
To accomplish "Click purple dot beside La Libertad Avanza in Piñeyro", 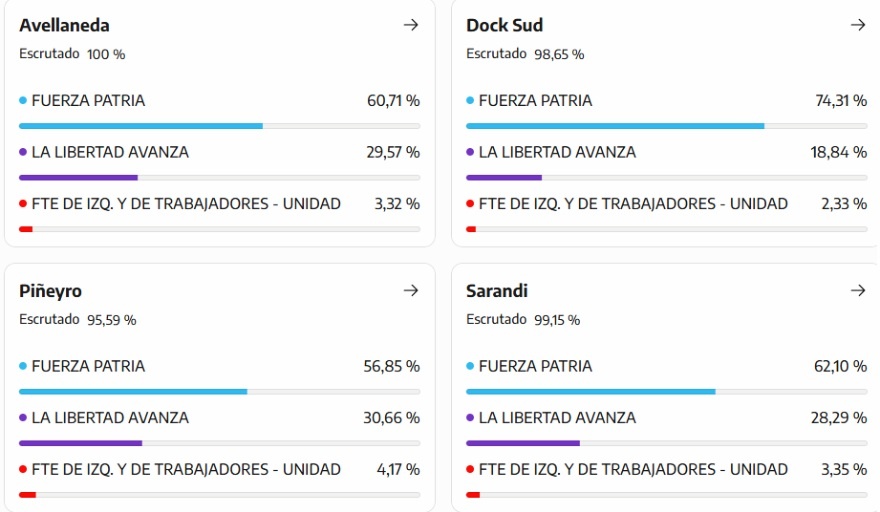I will [x=23, y=418].
